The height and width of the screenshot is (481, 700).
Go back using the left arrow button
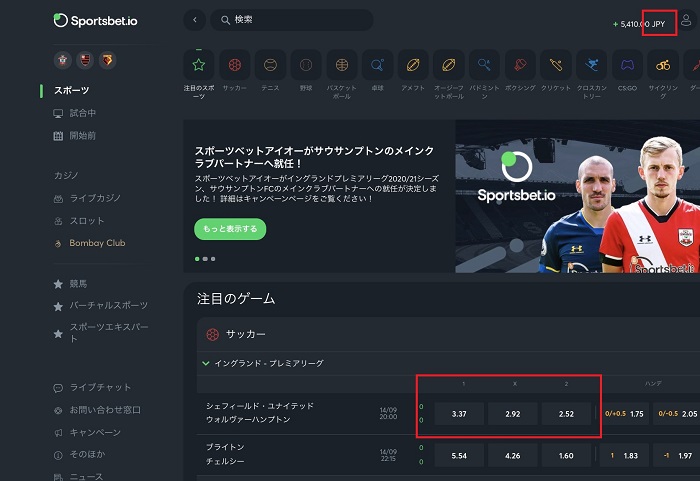195,20
